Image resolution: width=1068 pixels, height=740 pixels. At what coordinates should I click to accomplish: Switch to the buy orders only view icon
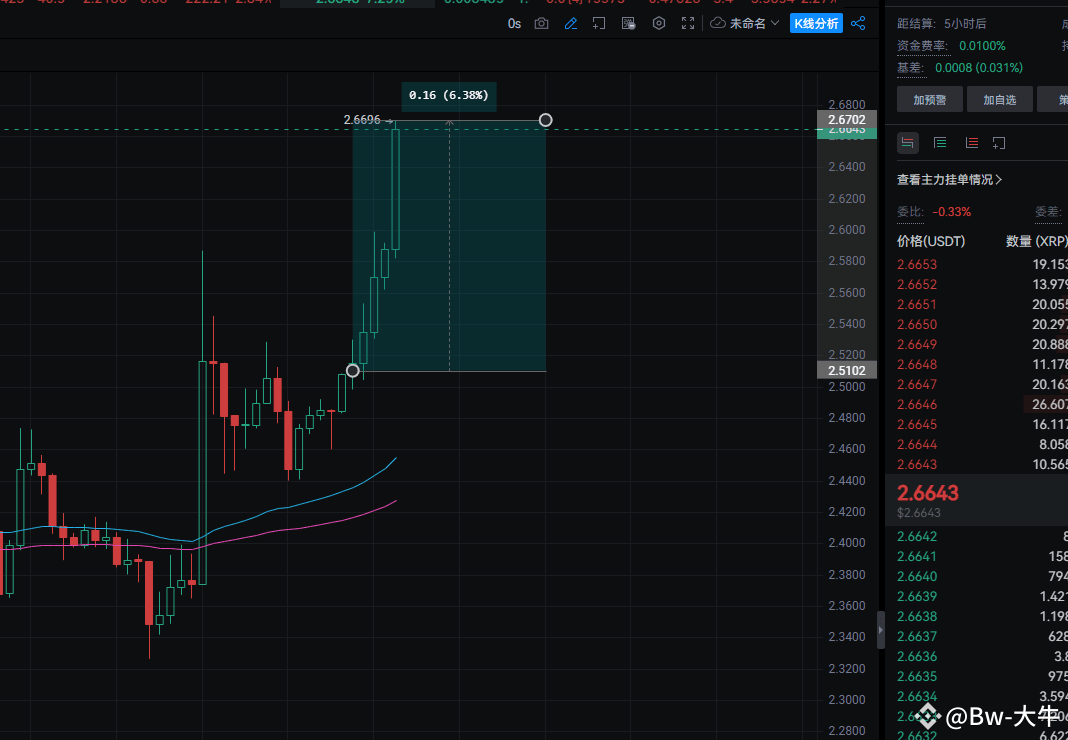(x=939, y=142)
